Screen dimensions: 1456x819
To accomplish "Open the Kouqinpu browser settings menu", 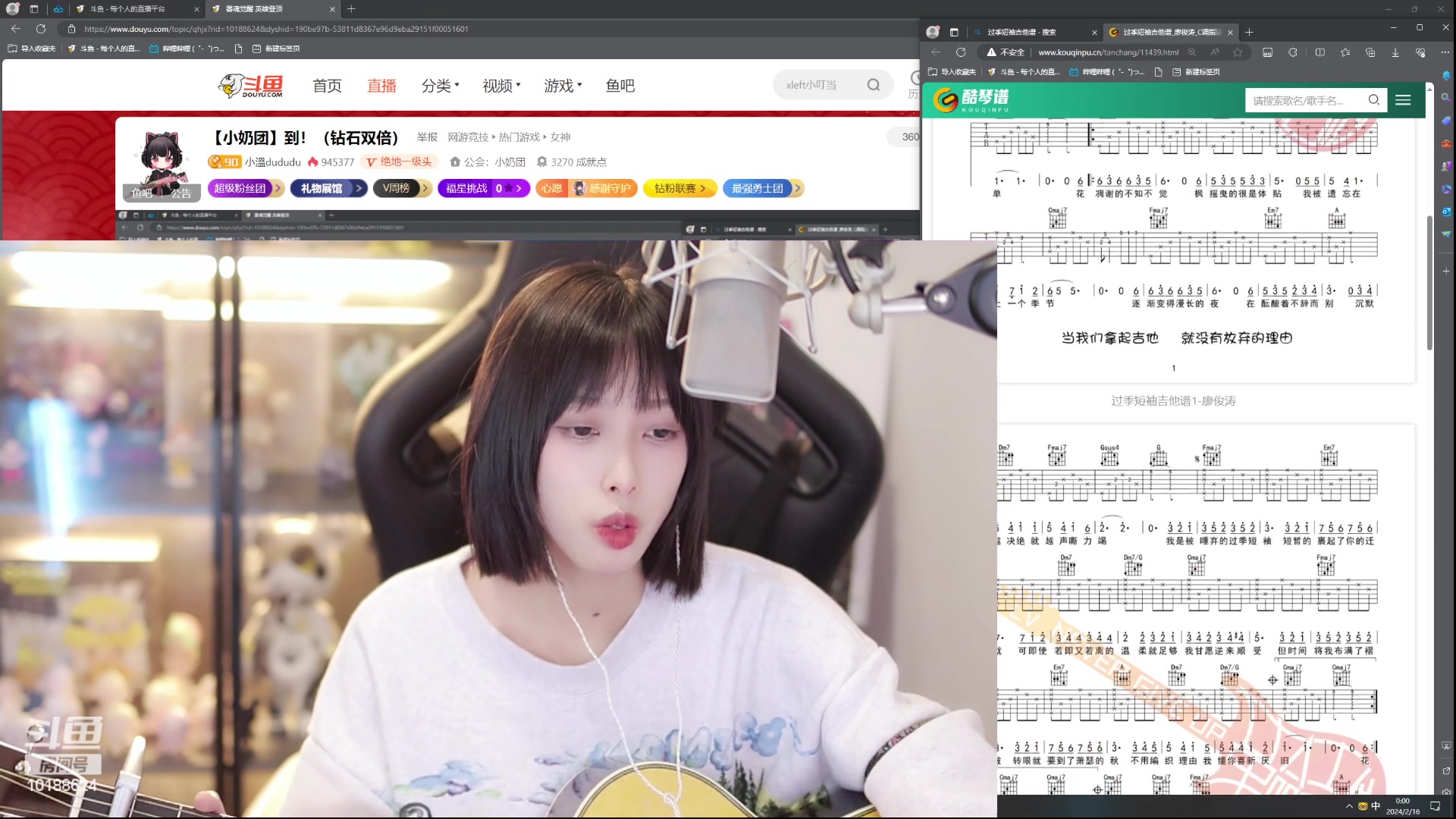I will pyautogui.click(x=1446, y=52).
